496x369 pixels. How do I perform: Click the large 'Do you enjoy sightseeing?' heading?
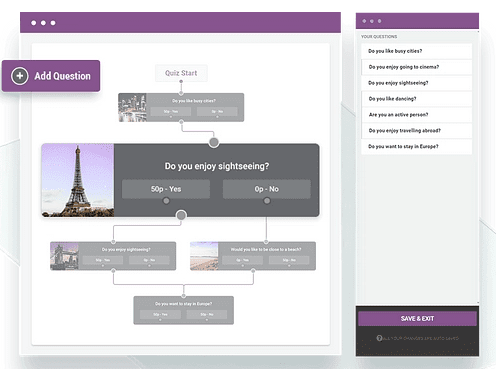point(217,166)
